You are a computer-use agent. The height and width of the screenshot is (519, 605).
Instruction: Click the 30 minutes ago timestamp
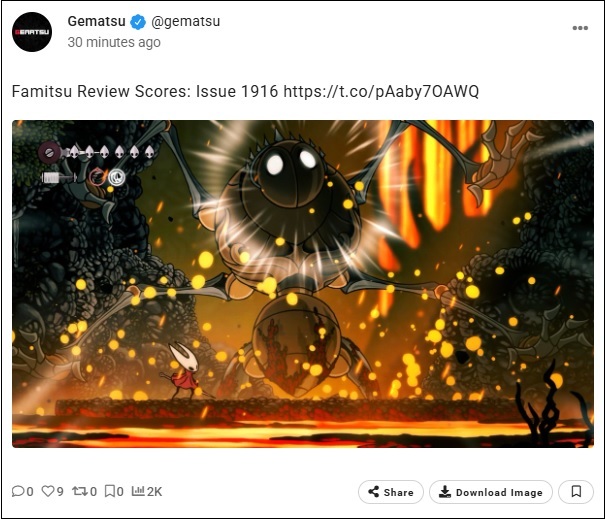tap(114, 42)
